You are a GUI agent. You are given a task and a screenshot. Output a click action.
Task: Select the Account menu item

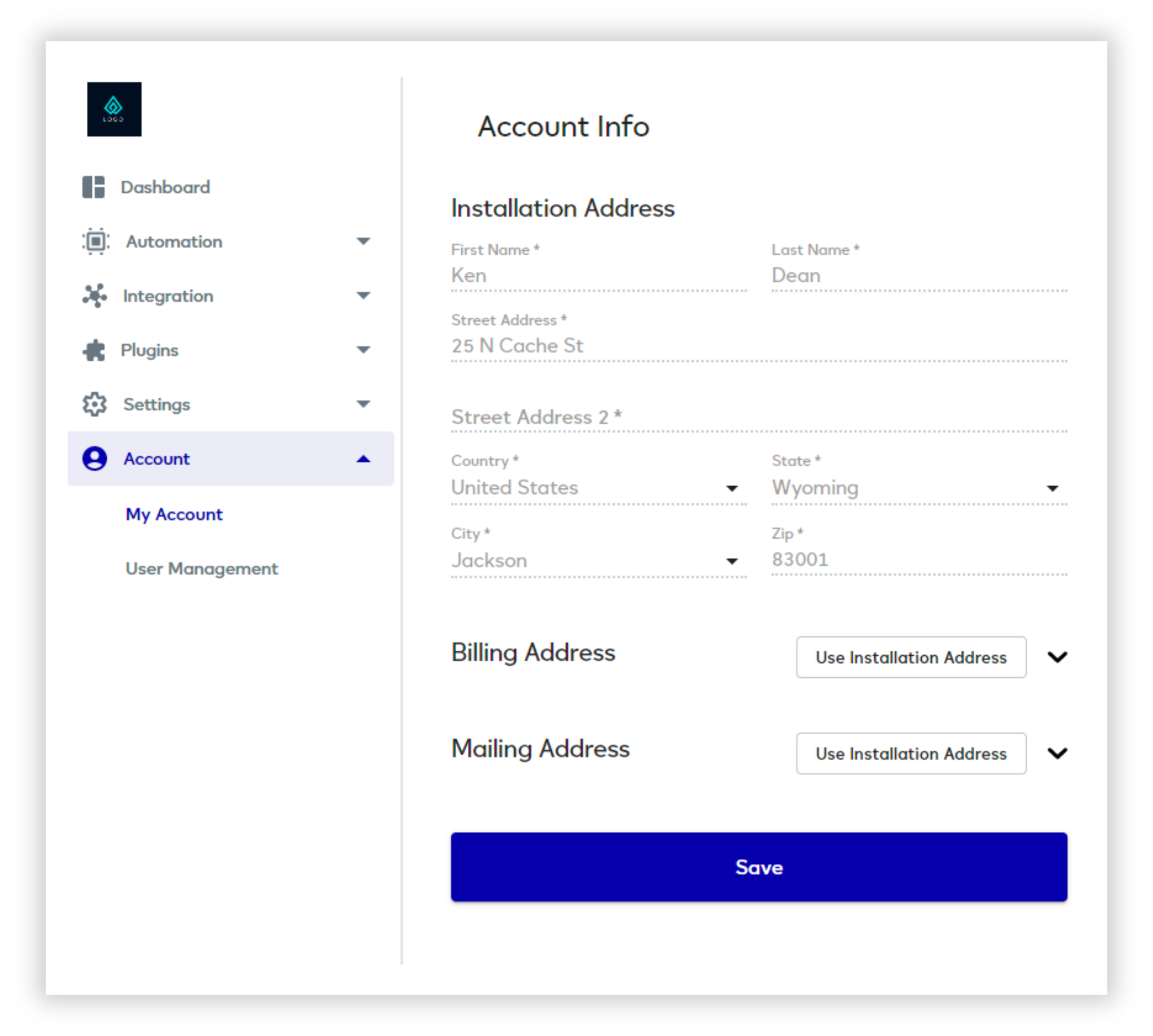coord(230,458)
